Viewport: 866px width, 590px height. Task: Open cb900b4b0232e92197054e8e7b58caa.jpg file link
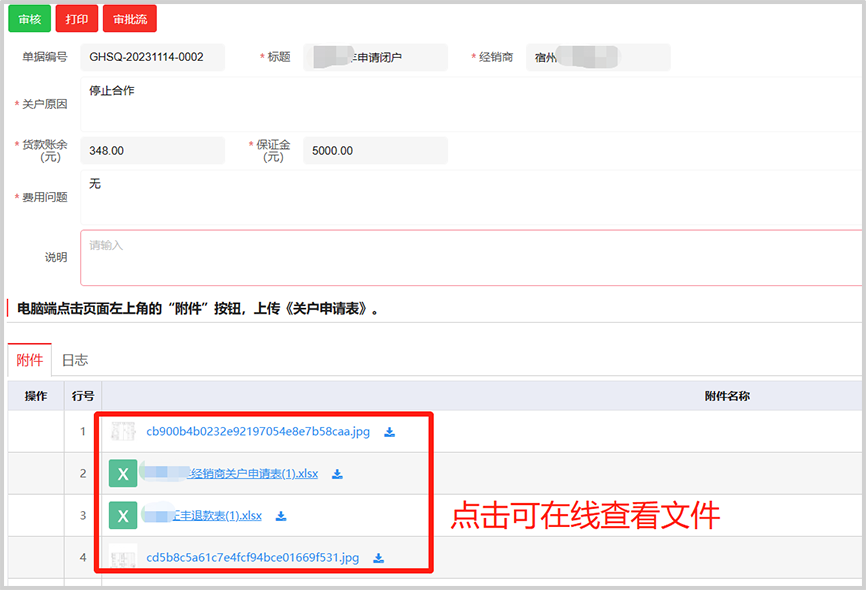tap(258, 432)
